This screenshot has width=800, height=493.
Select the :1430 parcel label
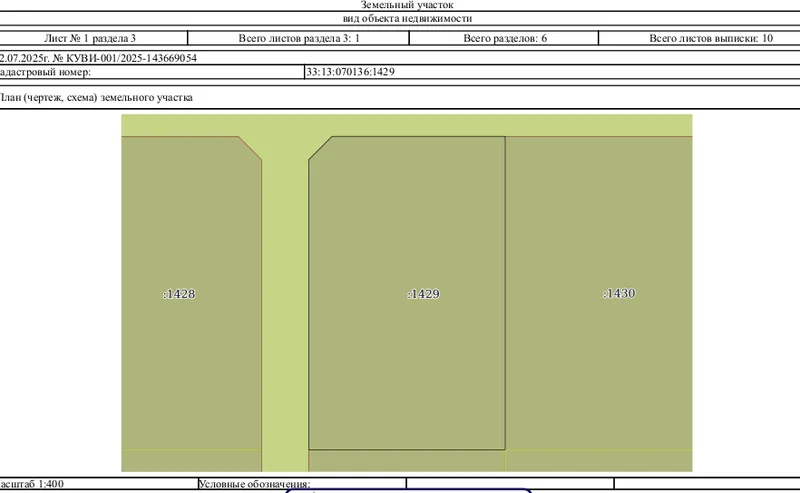click(619, 293)
